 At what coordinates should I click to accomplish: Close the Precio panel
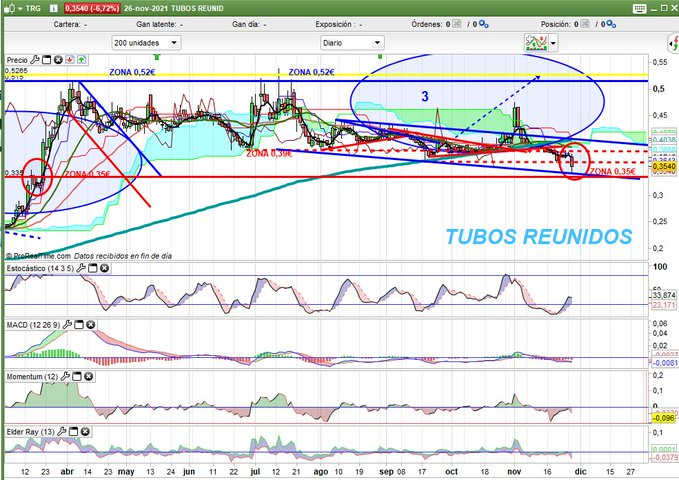click(58, 60)
